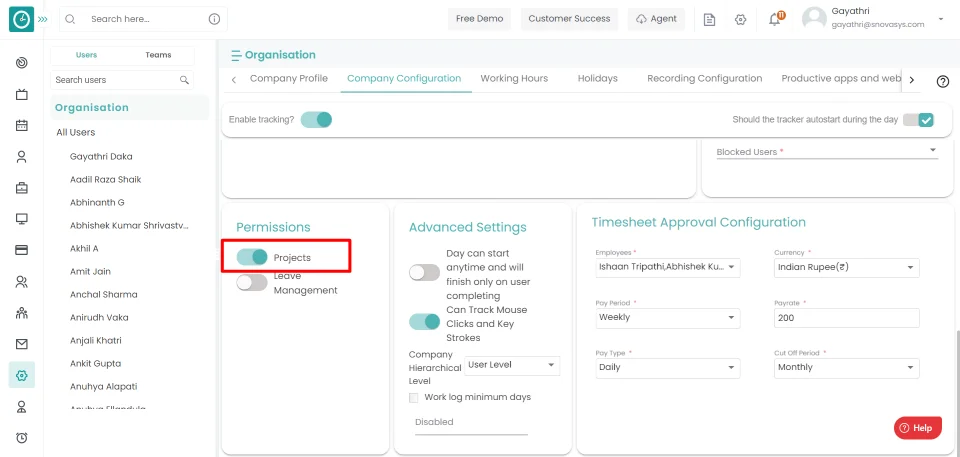Image resolution: width=960 pixels, height=457 pixels.
Task: Click the notification bell icon
Action: [775, 19]
